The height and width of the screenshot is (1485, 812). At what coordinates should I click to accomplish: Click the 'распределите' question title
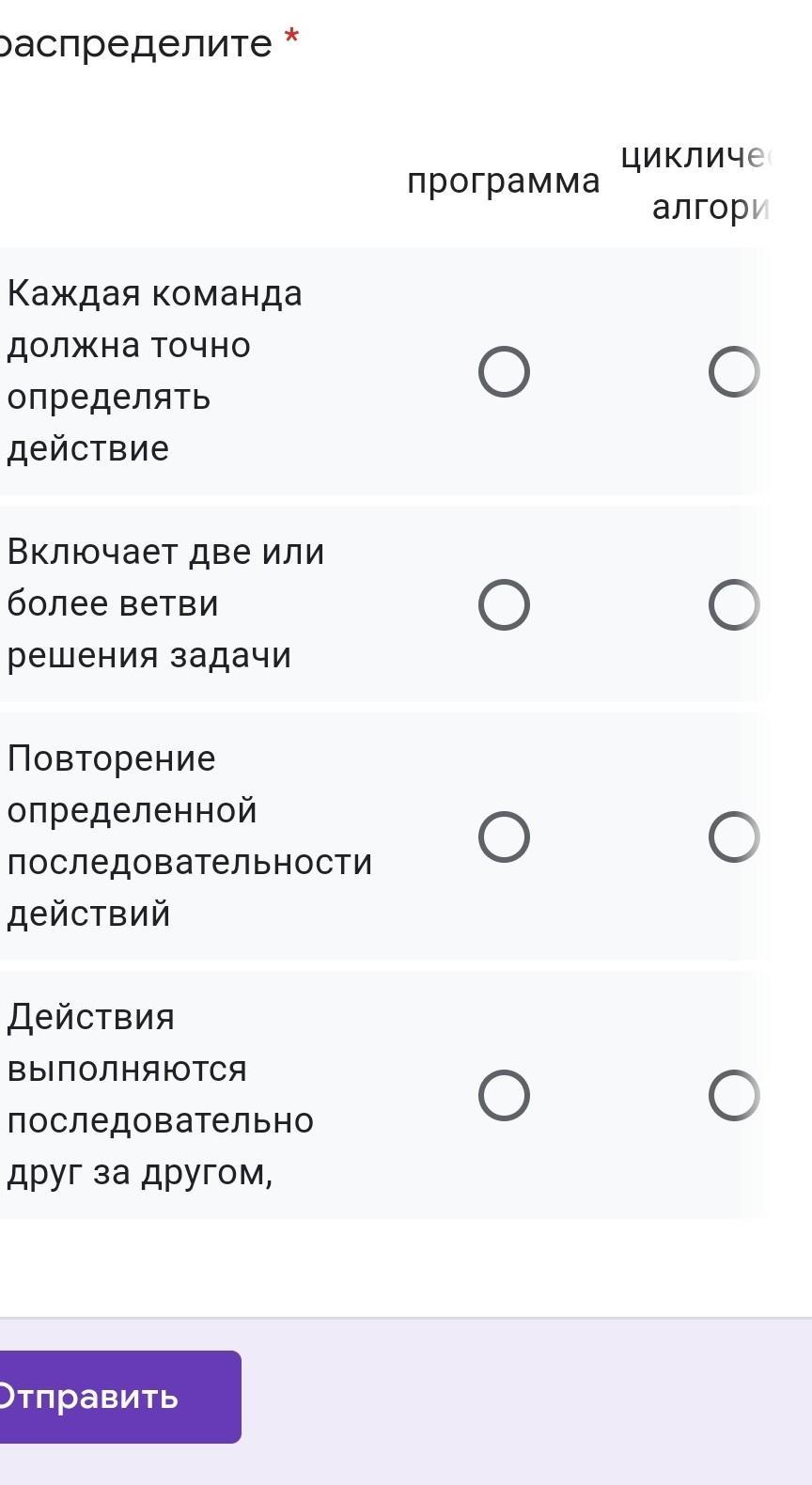coord(136,43)
